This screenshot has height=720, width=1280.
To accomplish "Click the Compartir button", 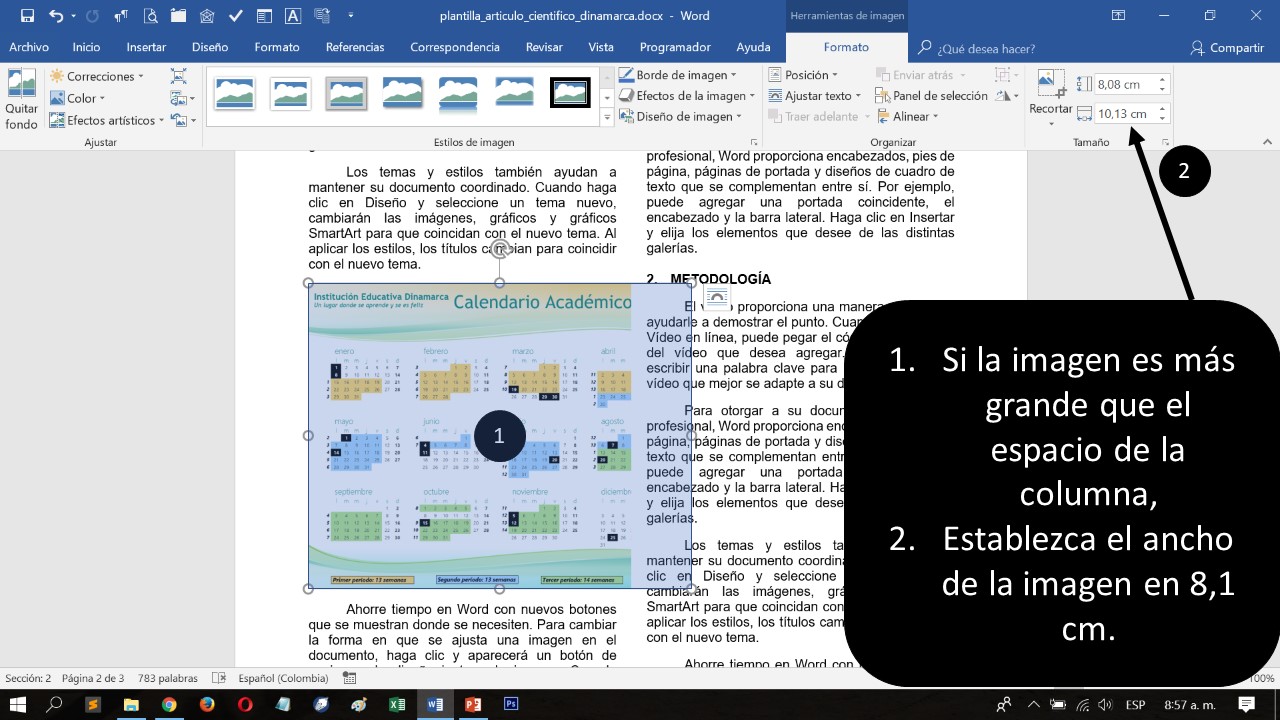I will tap(1227, 48).
